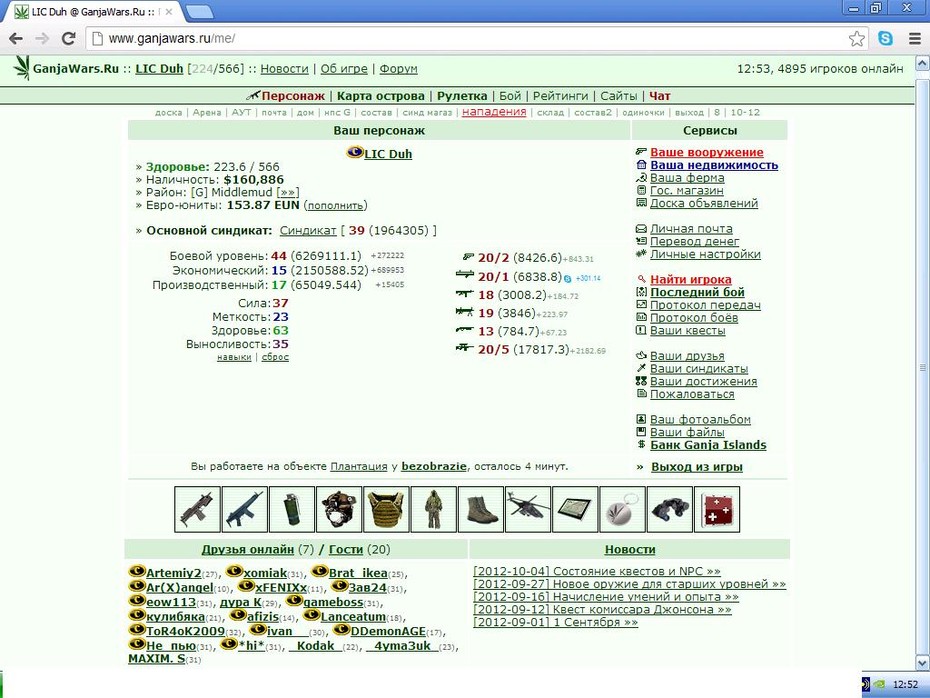Go to the Рулетка section
Image resolution: width=930 pixels, height=698 pixels.
pos(462,96)
